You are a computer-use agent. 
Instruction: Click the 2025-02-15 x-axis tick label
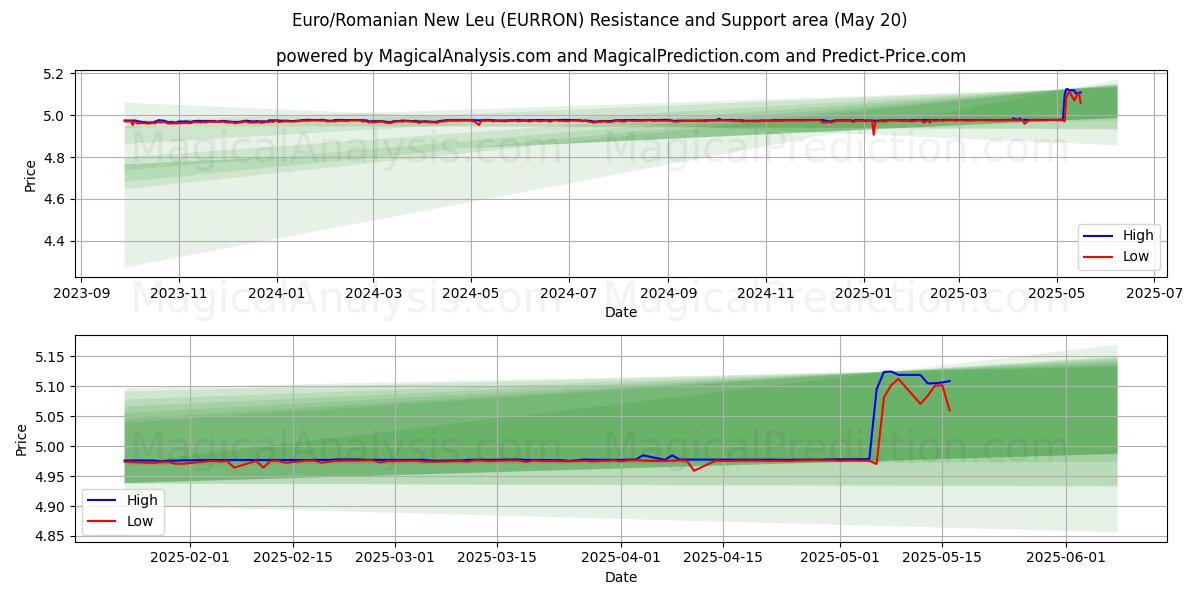[x=293, y=558]
